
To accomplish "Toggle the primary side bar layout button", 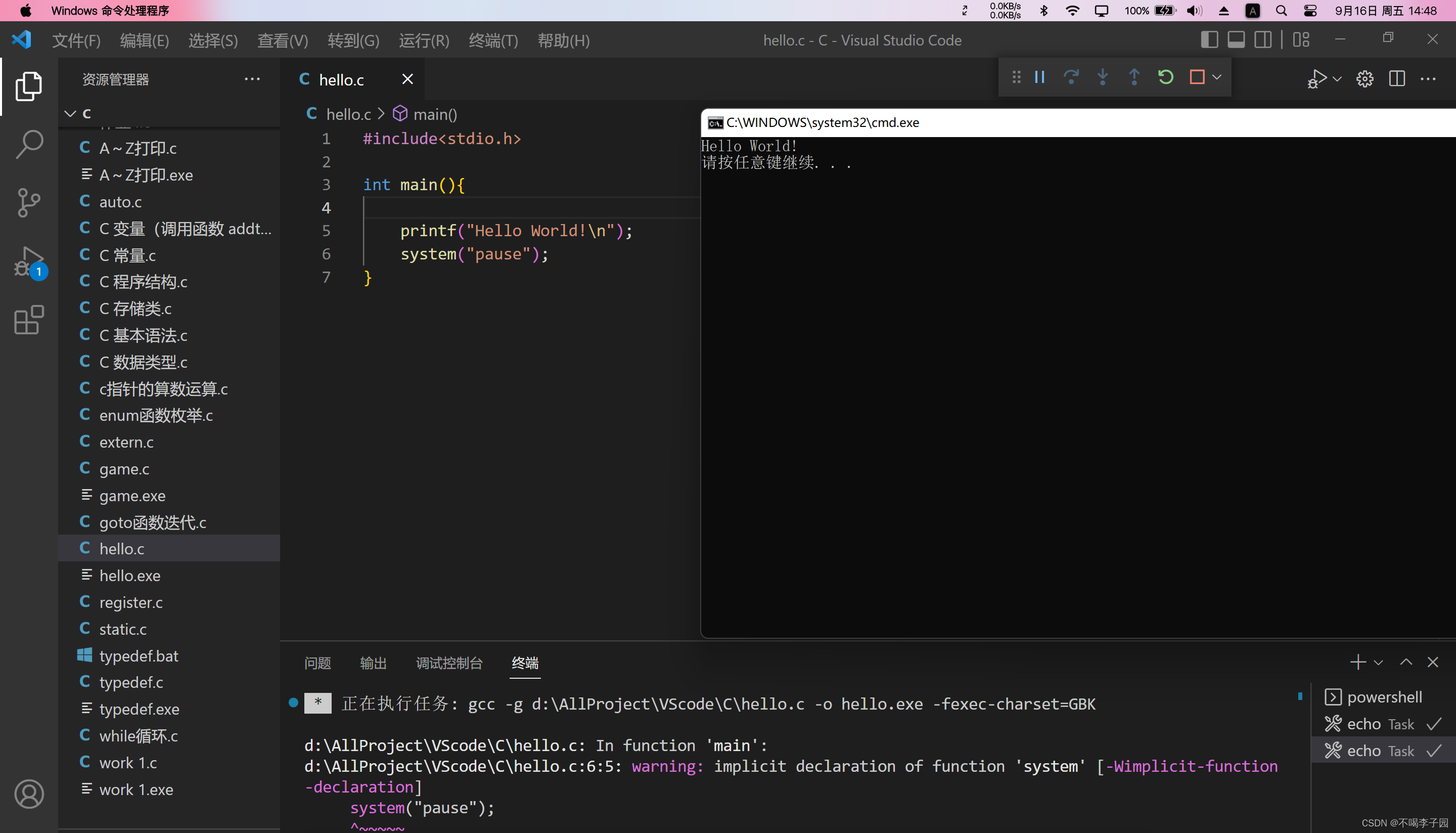I will coord(1209,40).
